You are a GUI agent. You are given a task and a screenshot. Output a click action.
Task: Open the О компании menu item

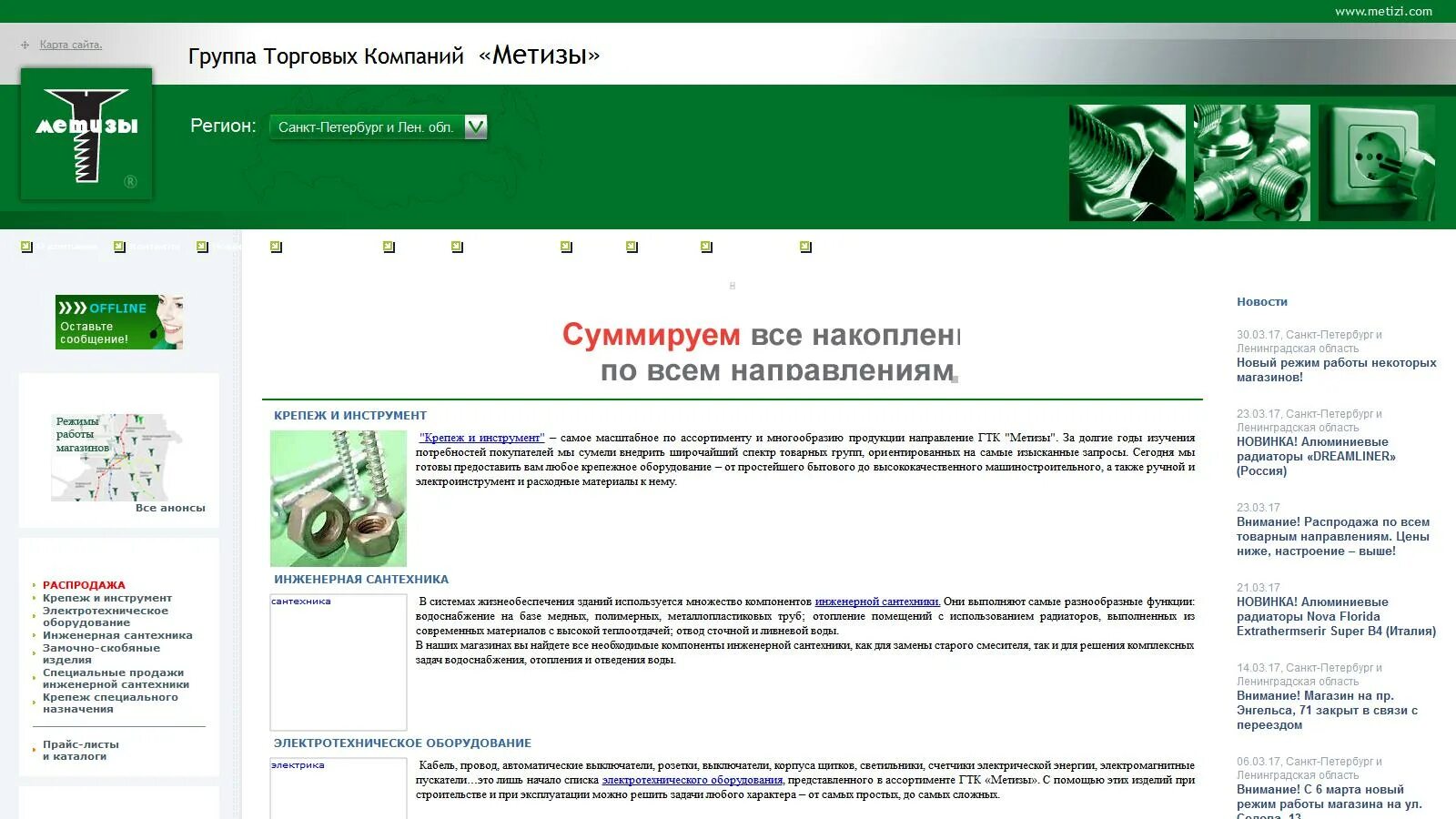(x=66, y=247)
